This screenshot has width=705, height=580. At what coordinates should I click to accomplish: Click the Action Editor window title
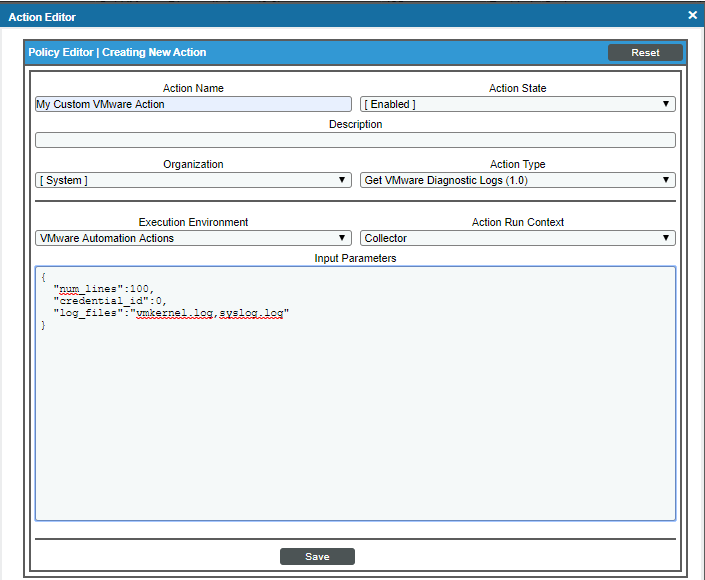point(42,17)
